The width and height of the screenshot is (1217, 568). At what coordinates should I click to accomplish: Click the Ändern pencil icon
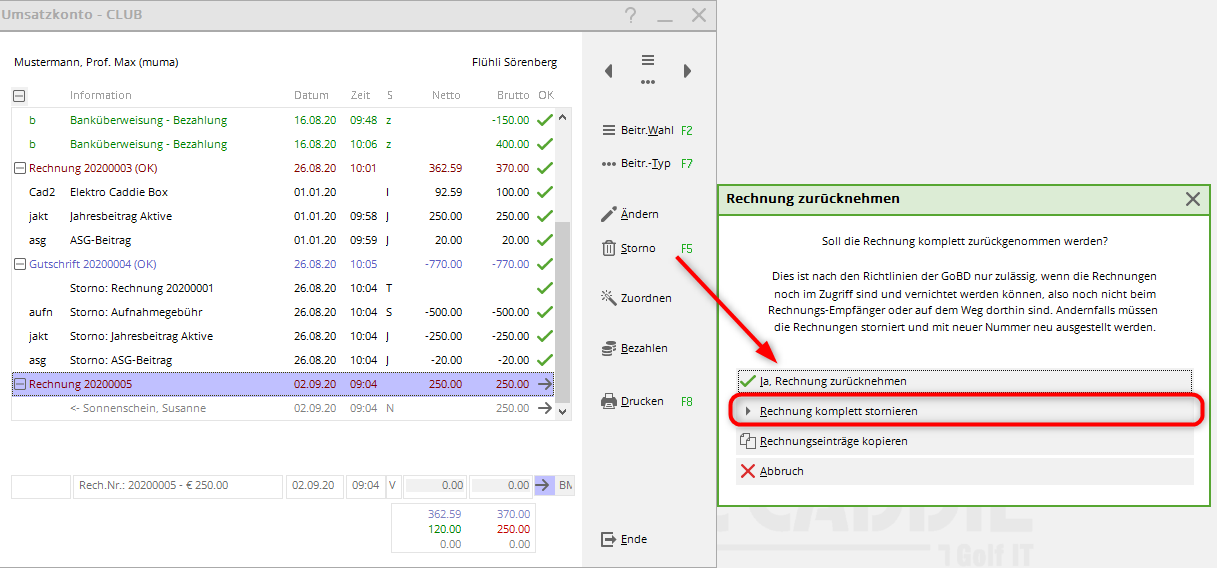click(x=609, y=214)
